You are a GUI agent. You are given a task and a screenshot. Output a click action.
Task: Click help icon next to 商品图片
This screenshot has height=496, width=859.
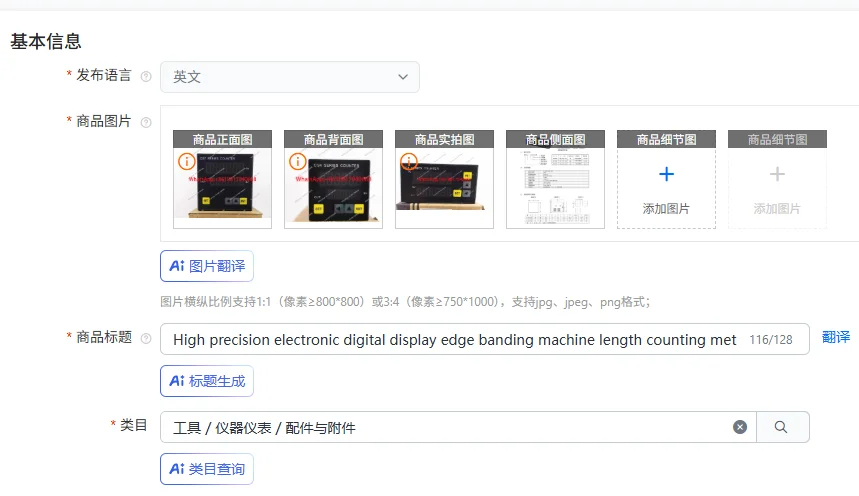point(146,122)
